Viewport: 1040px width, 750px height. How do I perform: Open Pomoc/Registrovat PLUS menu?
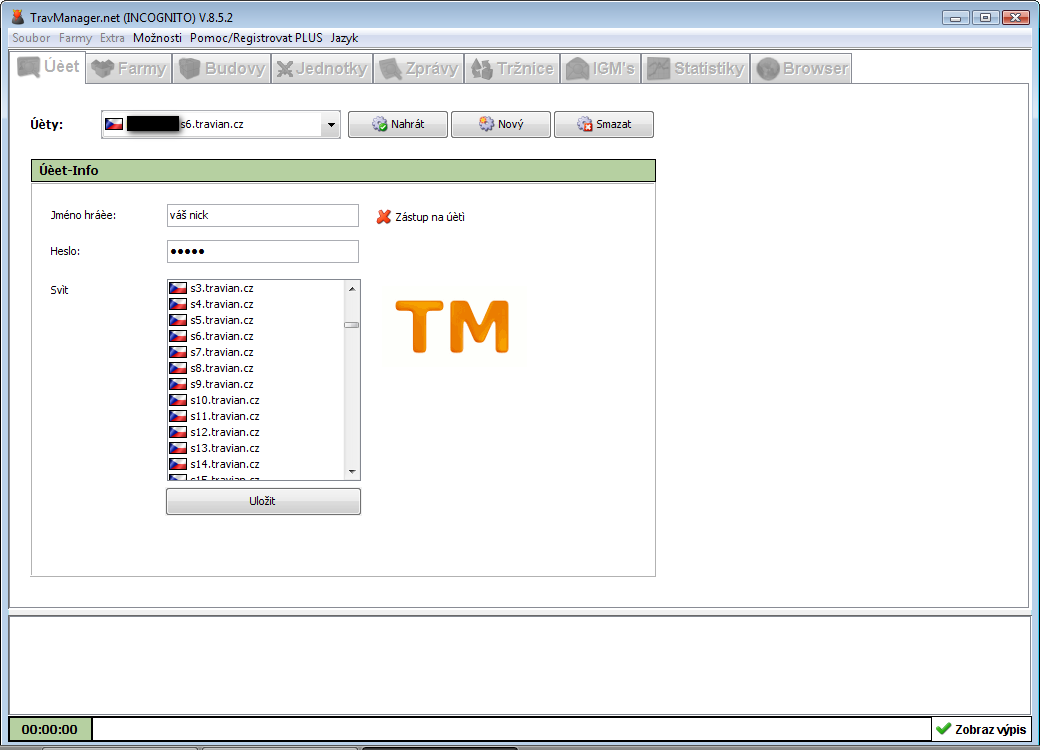[x=256, y=38]
